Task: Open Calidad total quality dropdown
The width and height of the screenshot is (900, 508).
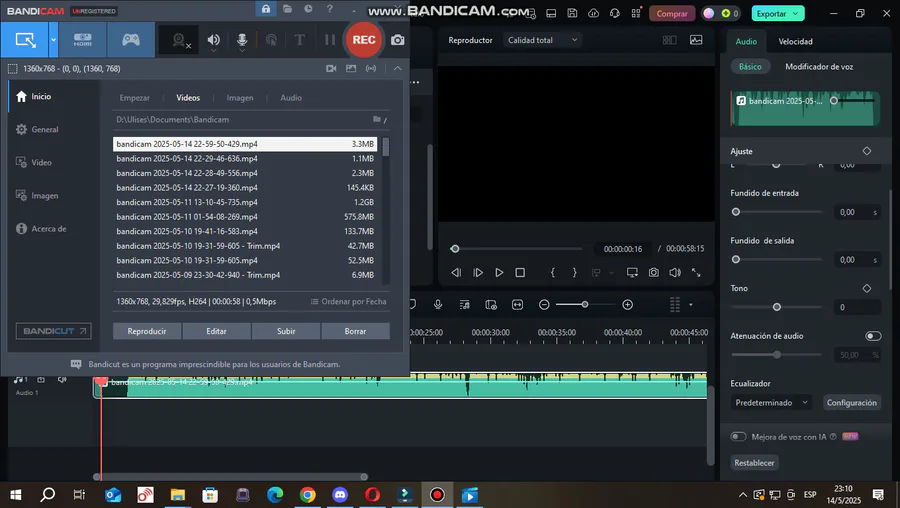Action: pyautogui.click(x=542, y=40)
